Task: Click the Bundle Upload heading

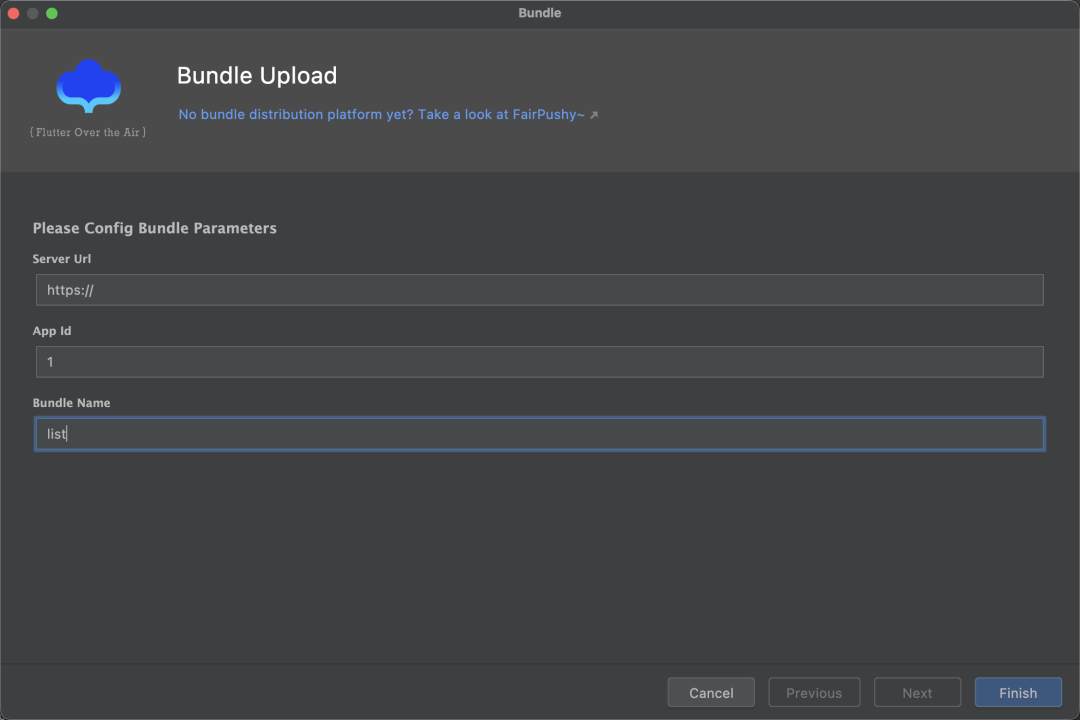Action: pos(257,76)
